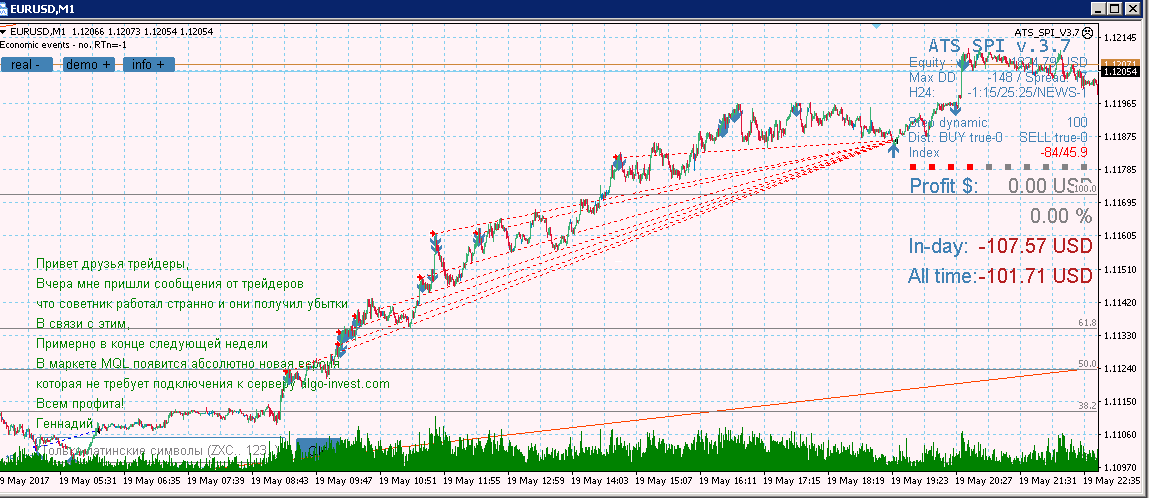
Task: Close the EURUSD,M1 chart window
Action: click(x=1132, y=9)
